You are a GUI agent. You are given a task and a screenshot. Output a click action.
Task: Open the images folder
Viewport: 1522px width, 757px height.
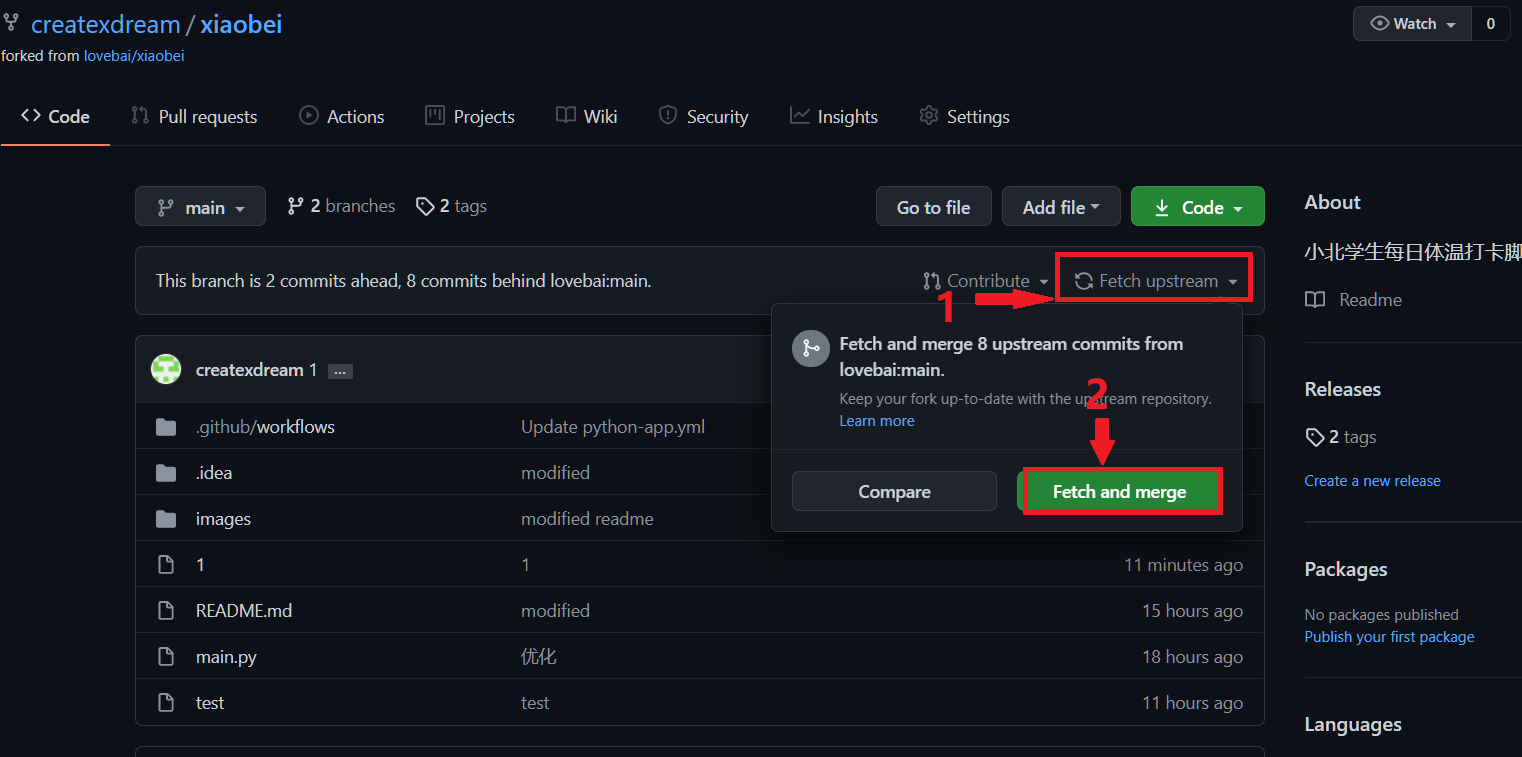pos(223,519)
